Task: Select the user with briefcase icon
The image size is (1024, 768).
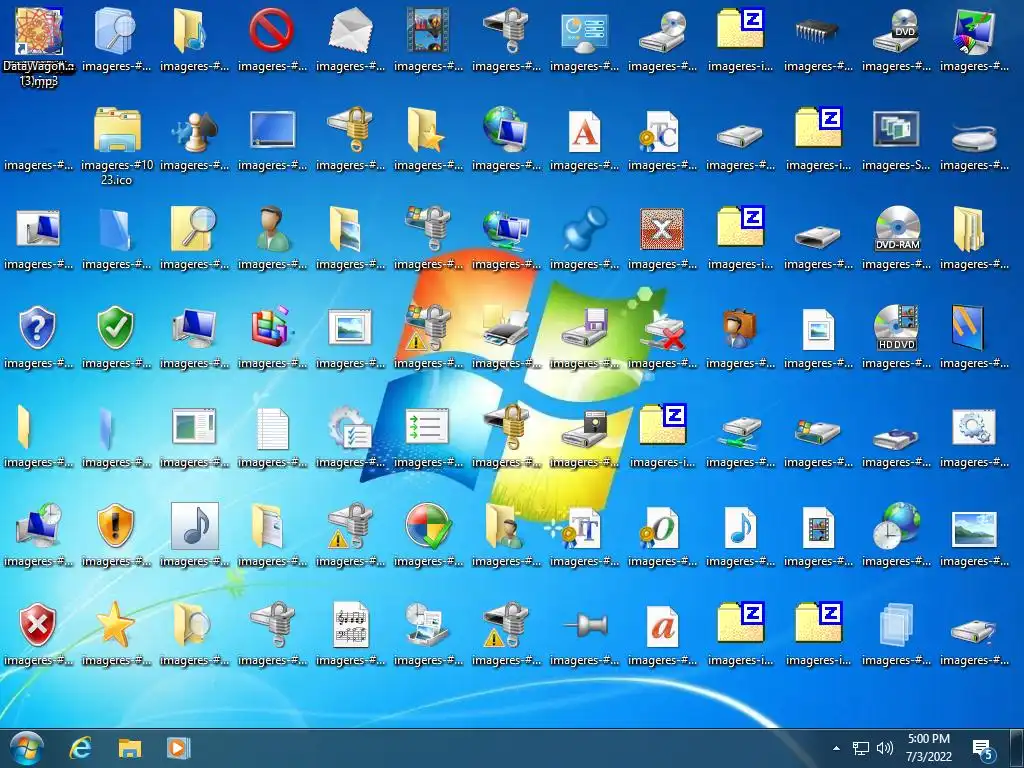Action: (739, 328)
